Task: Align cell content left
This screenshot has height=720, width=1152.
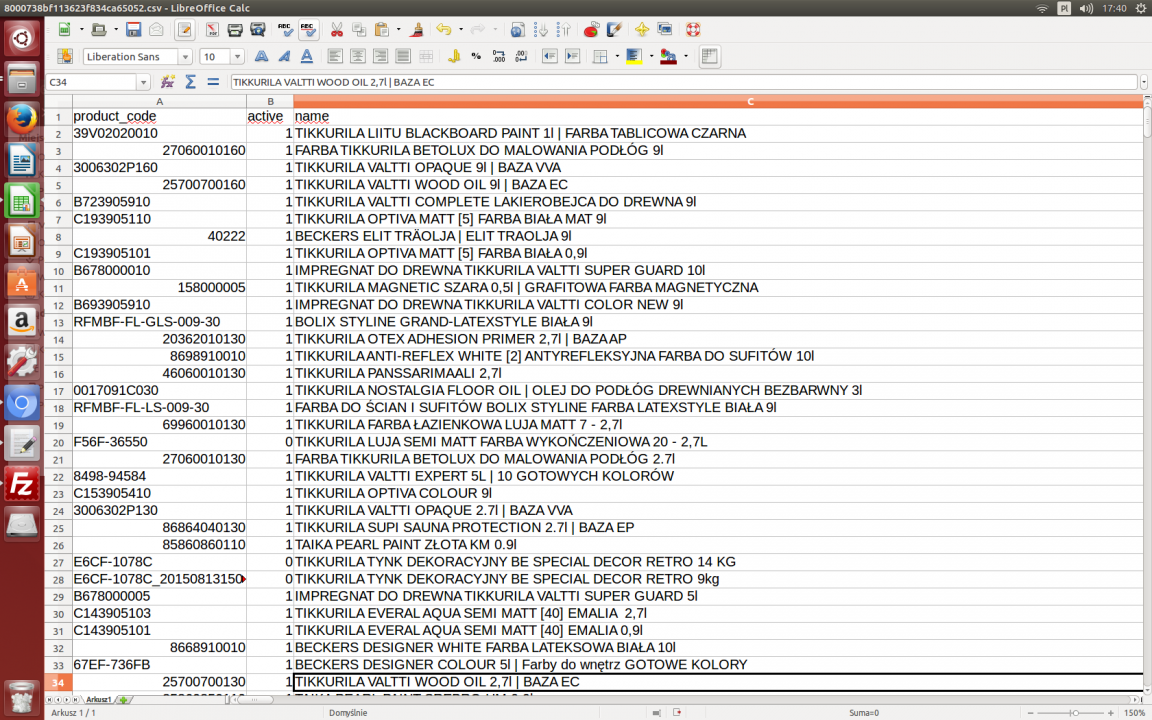Action: click(x=334, y=57)
